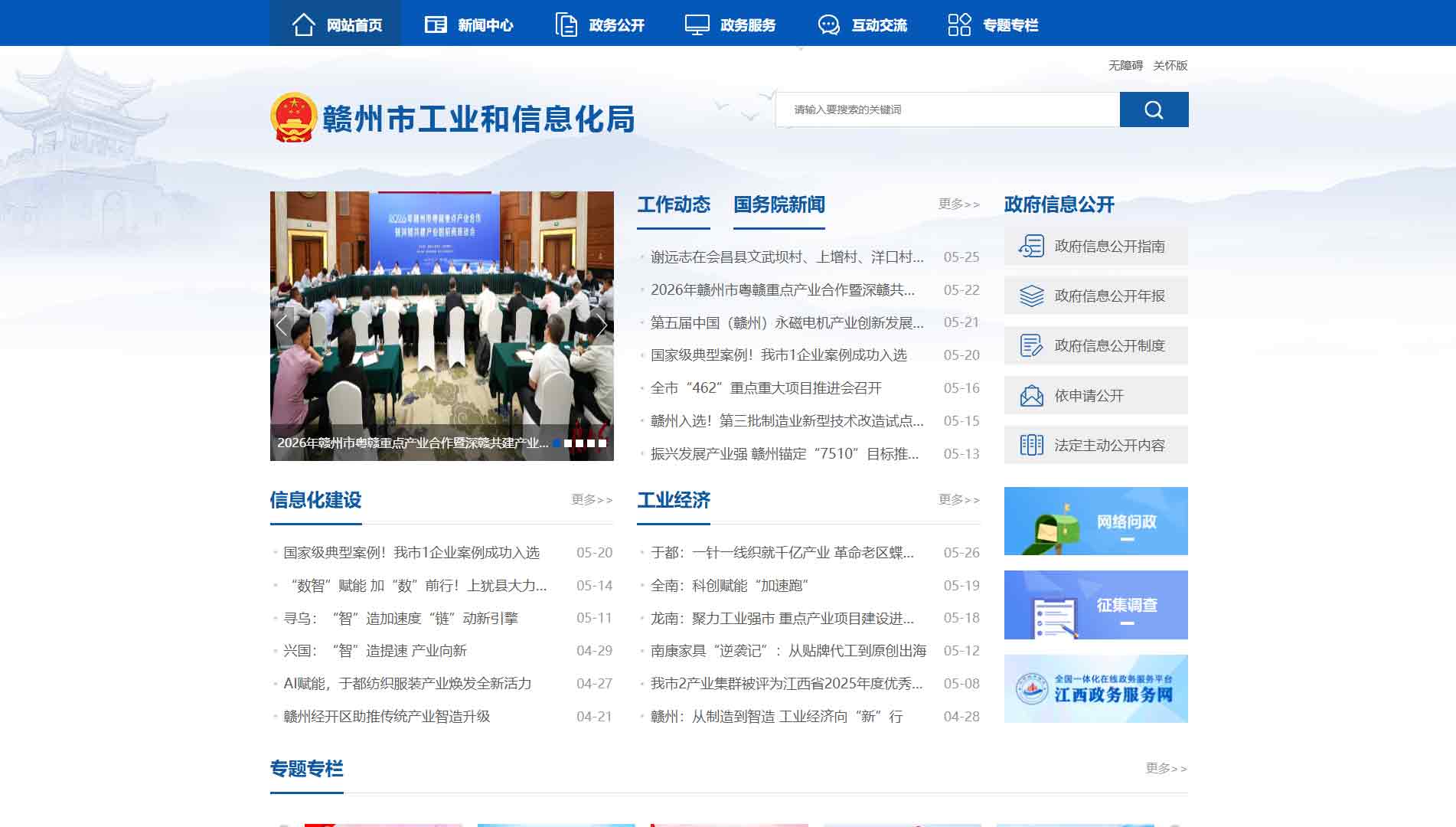
Task: Open news 全市"462"重点重大项目推进会召开
Action: (x=766, y=388)
